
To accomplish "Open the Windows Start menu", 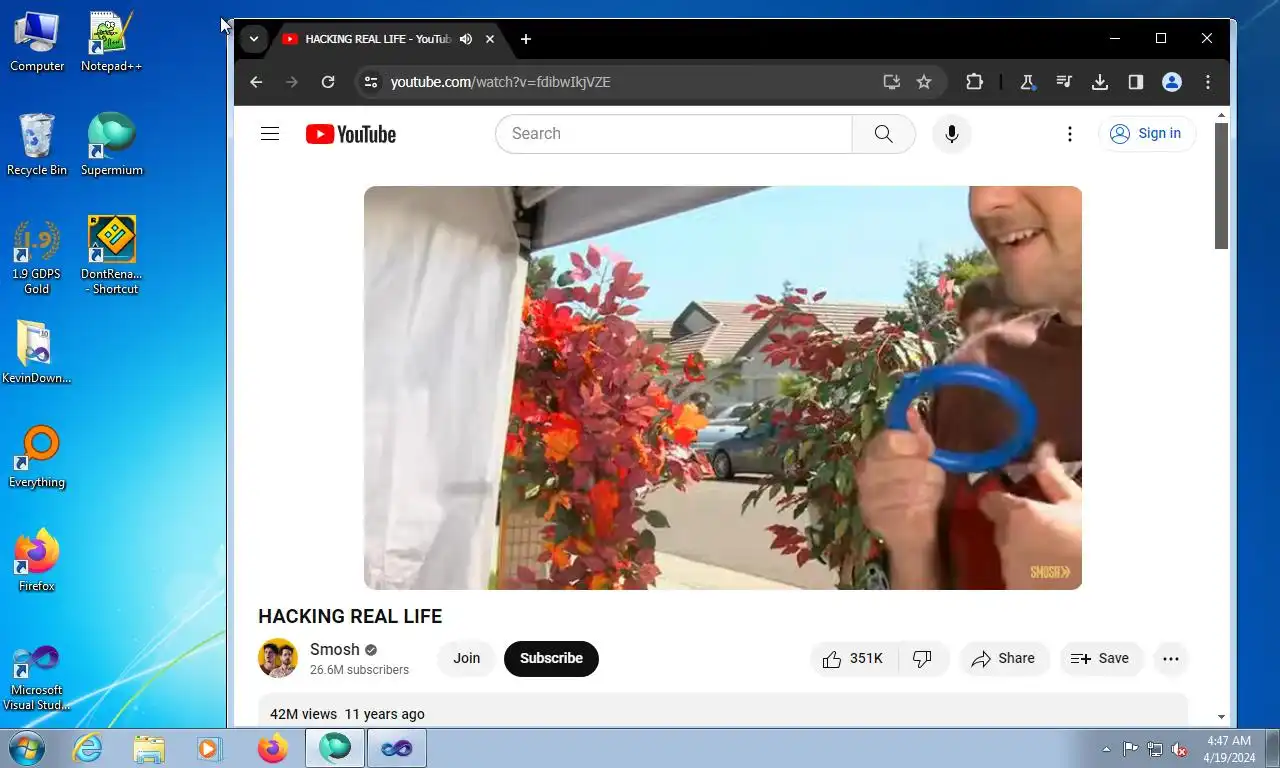I will 27,748.
